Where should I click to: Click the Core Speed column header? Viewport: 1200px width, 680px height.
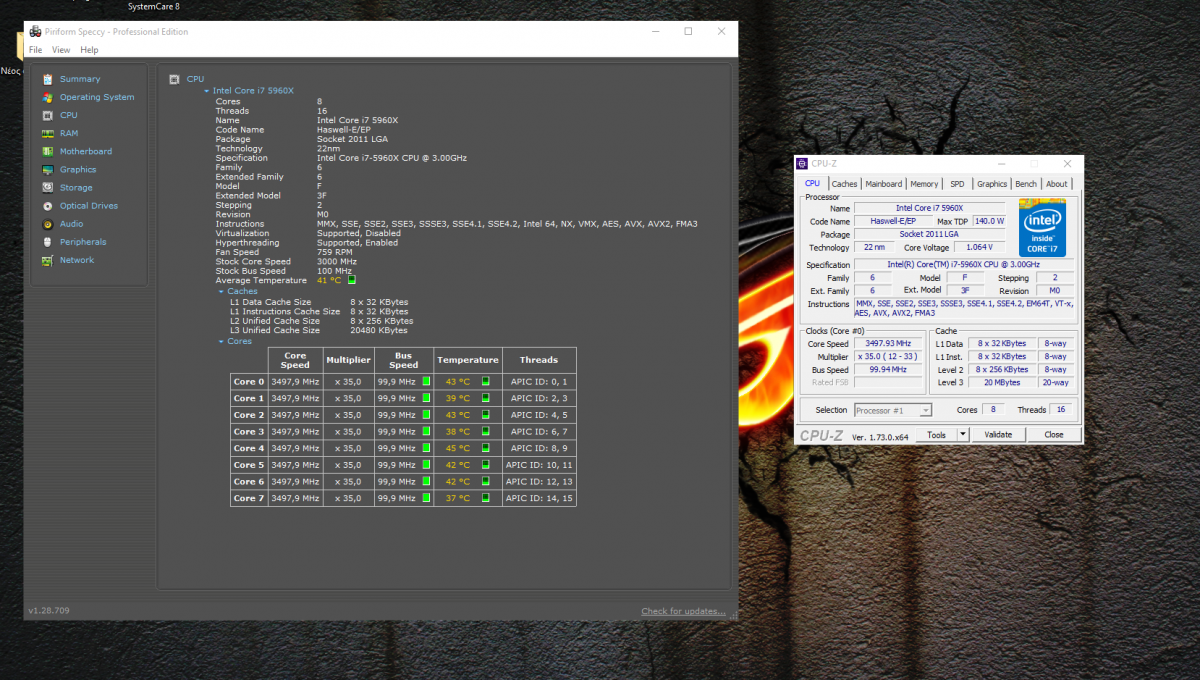295,360
